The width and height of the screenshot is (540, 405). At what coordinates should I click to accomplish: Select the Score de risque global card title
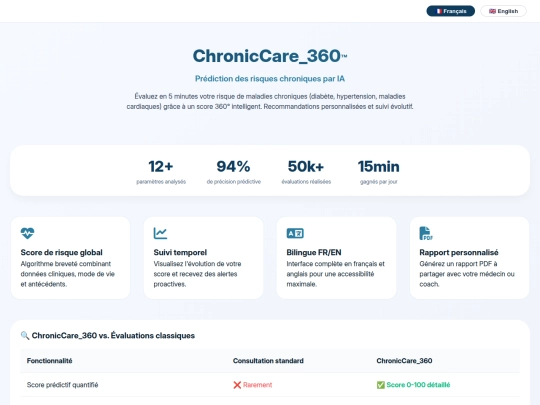[x=62, y=252]
